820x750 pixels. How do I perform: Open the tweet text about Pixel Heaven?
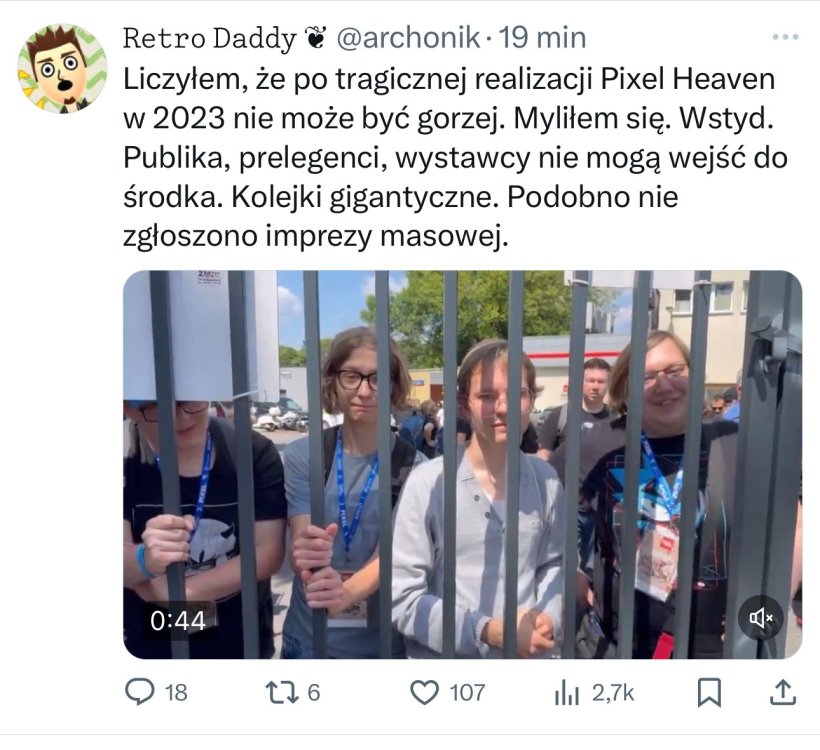(x=455, y=157)
